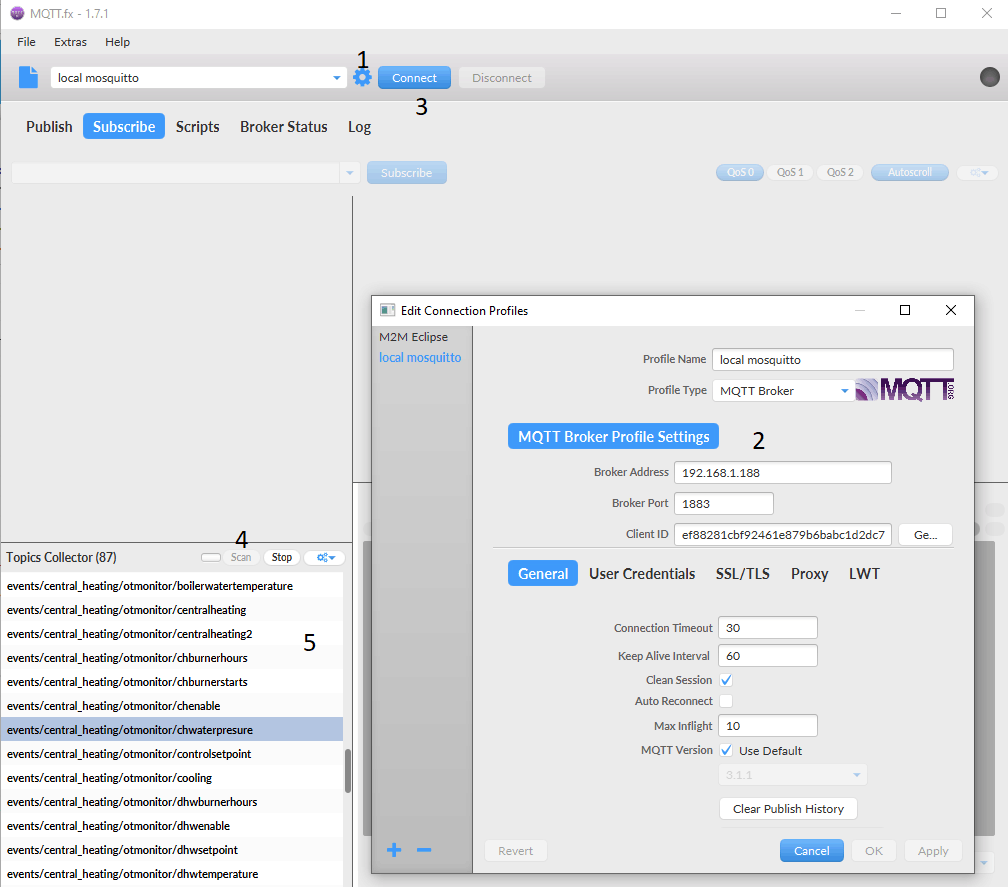This screenshot has width=1008, height=887.
Task: Select QoS 0 toggle
Action: [740, 172]
